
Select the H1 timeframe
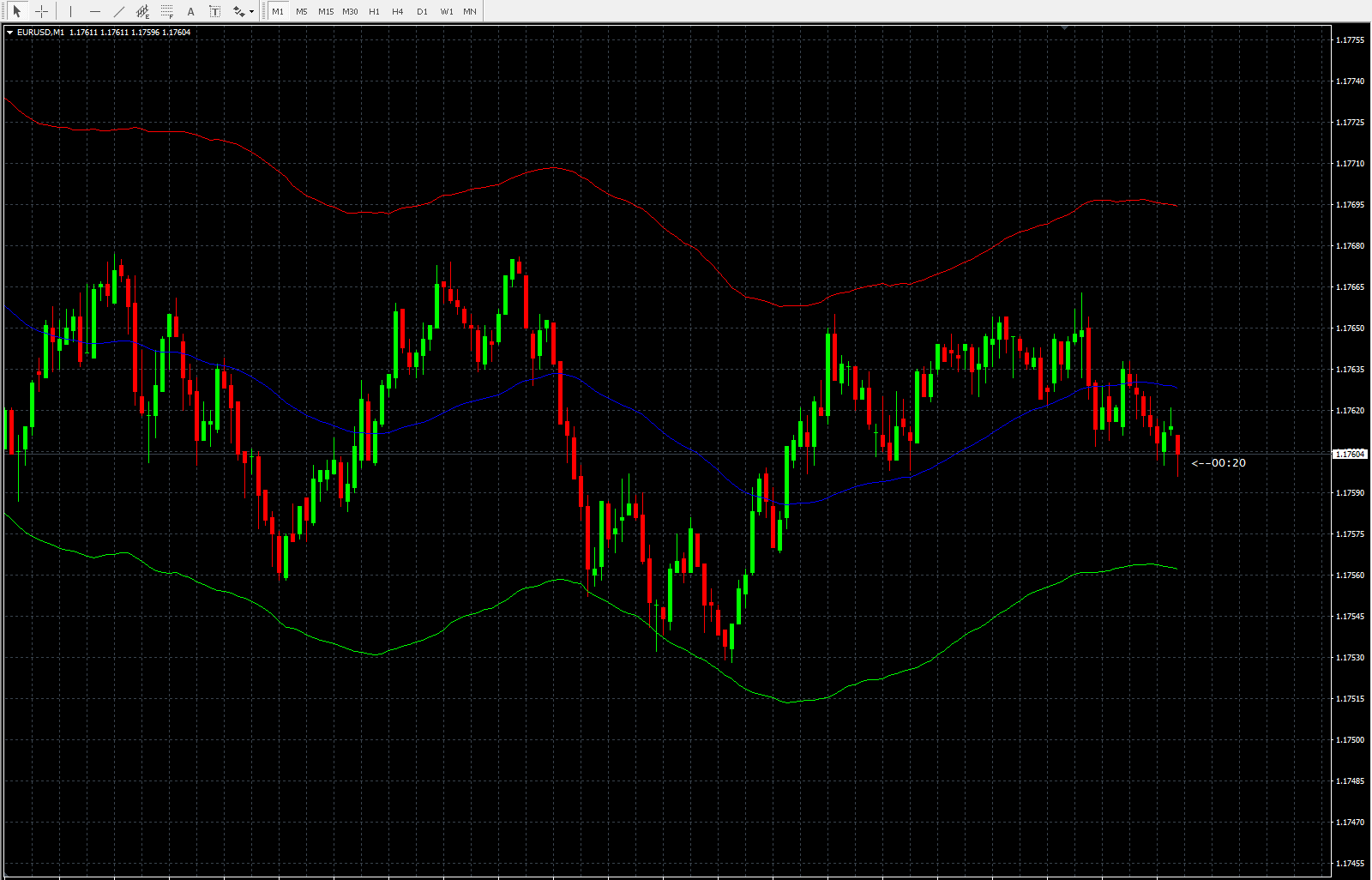click(x=374, y=11)
